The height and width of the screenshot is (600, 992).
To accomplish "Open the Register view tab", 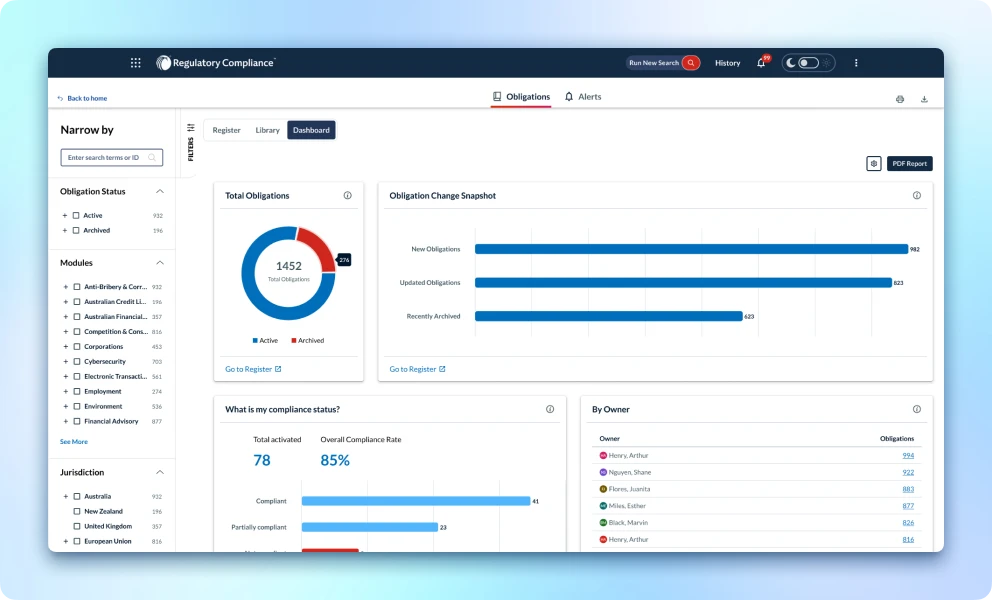I will 226,130.
